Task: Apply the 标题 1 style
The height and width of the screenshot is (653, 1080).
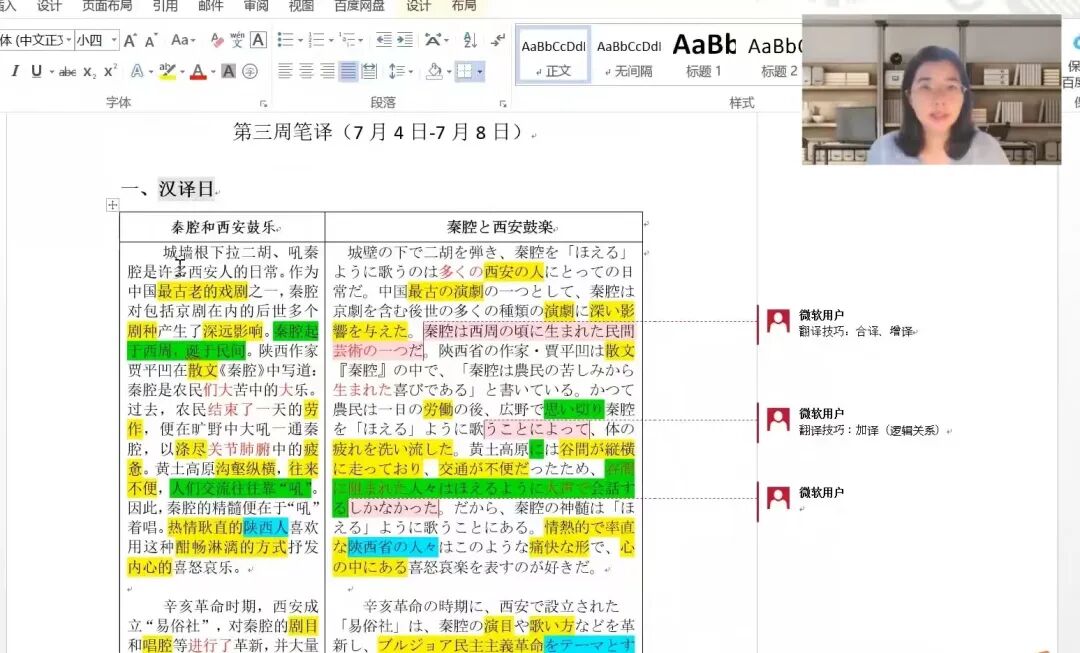Action: 703,56
